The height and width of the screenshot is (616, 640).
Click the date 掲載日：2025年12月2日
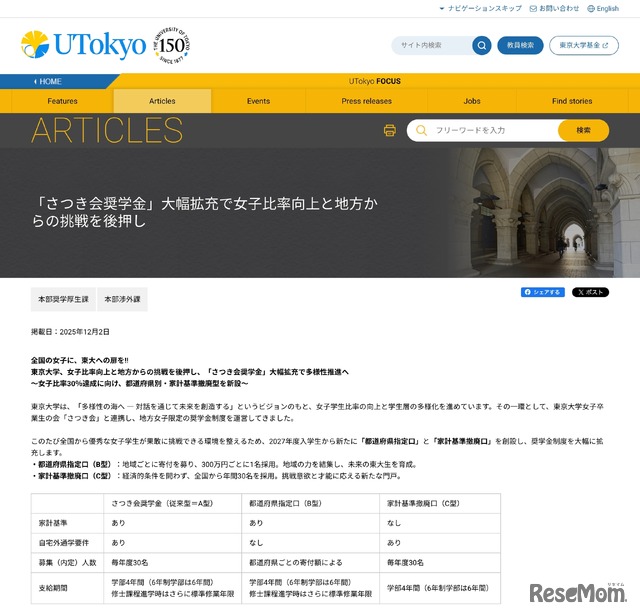coord(70,332)
